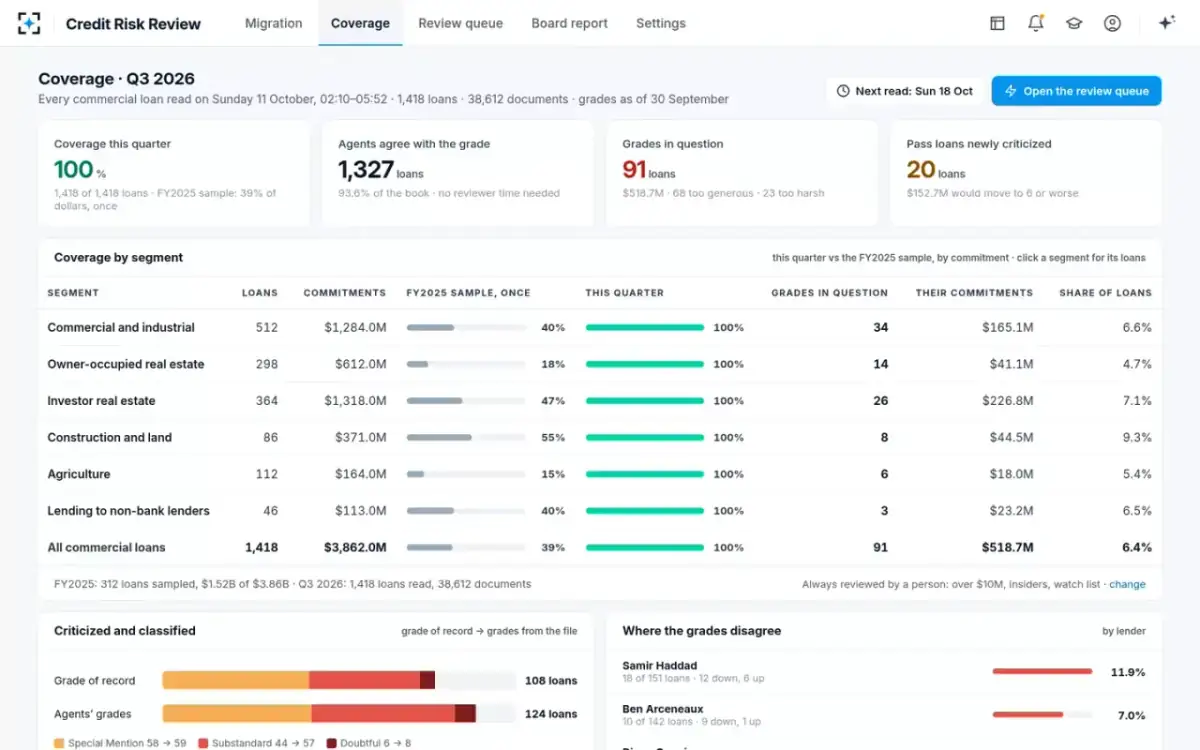Go to the Board report tab
The height and width of the screenshot is (750, 1200).
tap(569, 23)
